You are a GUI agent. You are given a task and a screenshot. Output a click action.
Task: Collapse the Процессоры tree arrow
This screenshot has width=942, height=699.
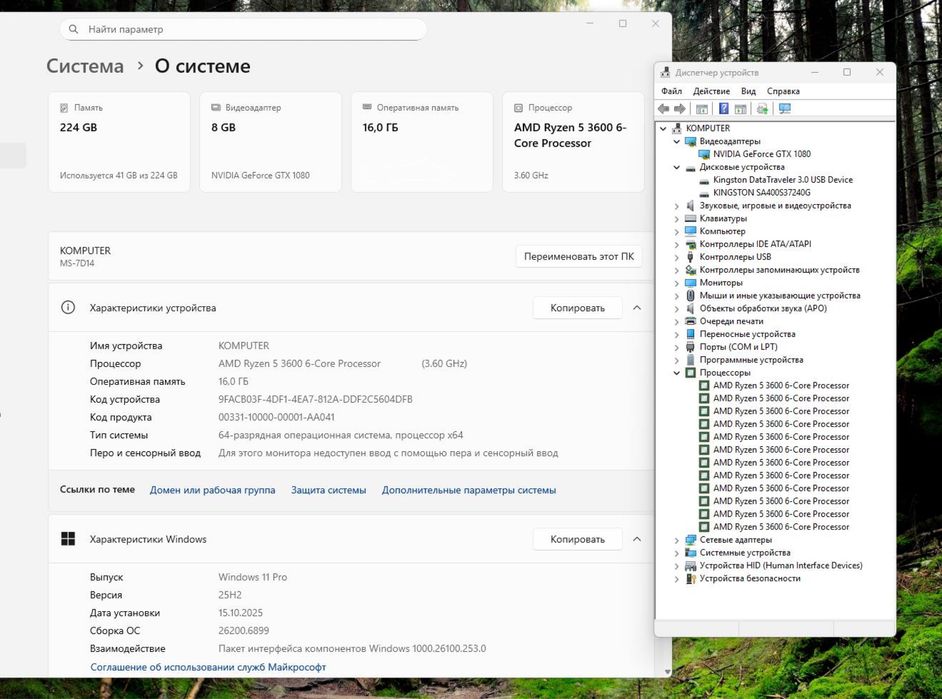(x=677, y=373)
